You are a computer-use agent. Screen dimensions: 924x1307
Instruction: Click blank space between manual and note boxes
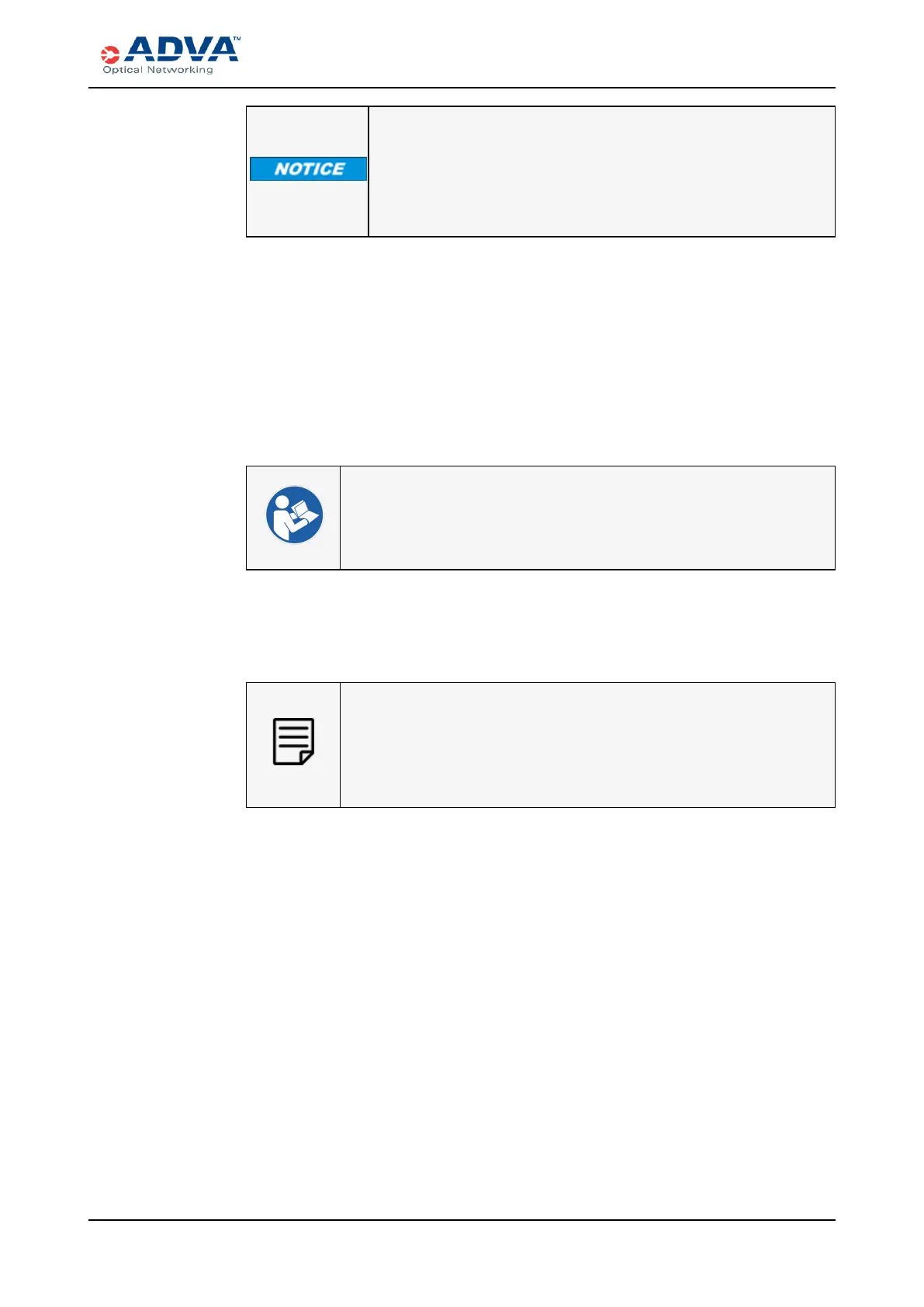tap(540, 626)
